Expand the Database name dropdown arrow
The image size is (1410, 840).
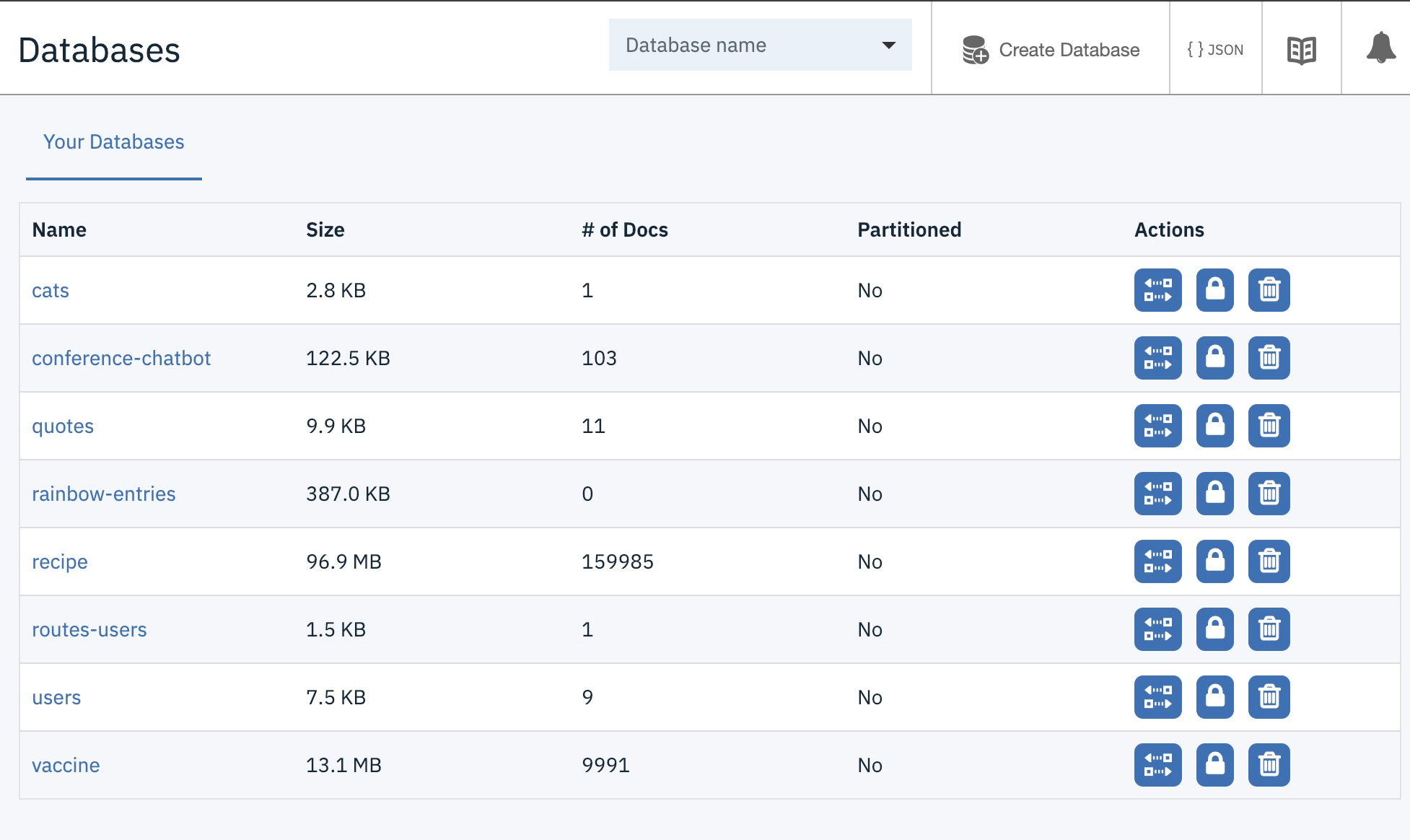(888, 45)
